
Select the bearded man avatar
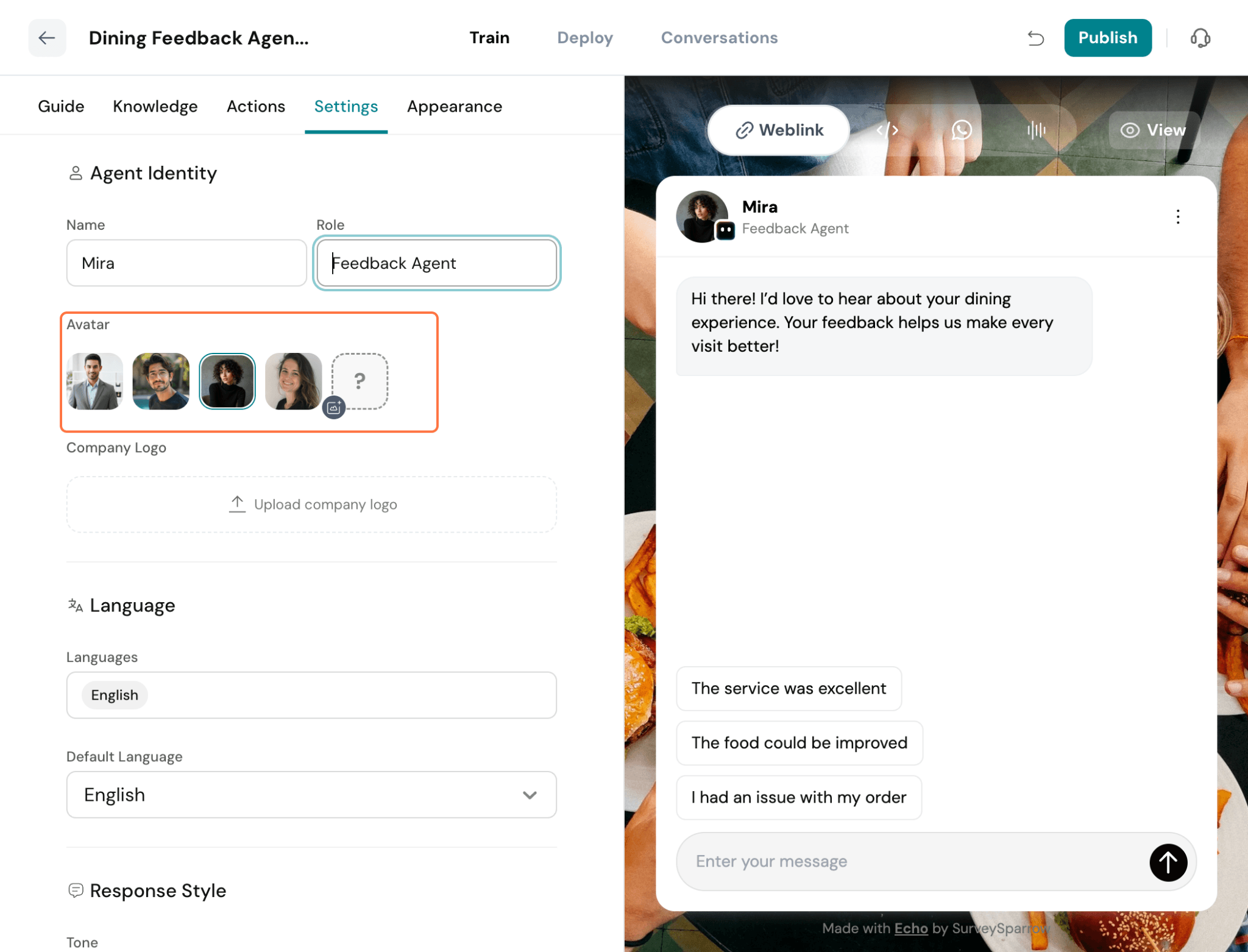pos(161,381)
